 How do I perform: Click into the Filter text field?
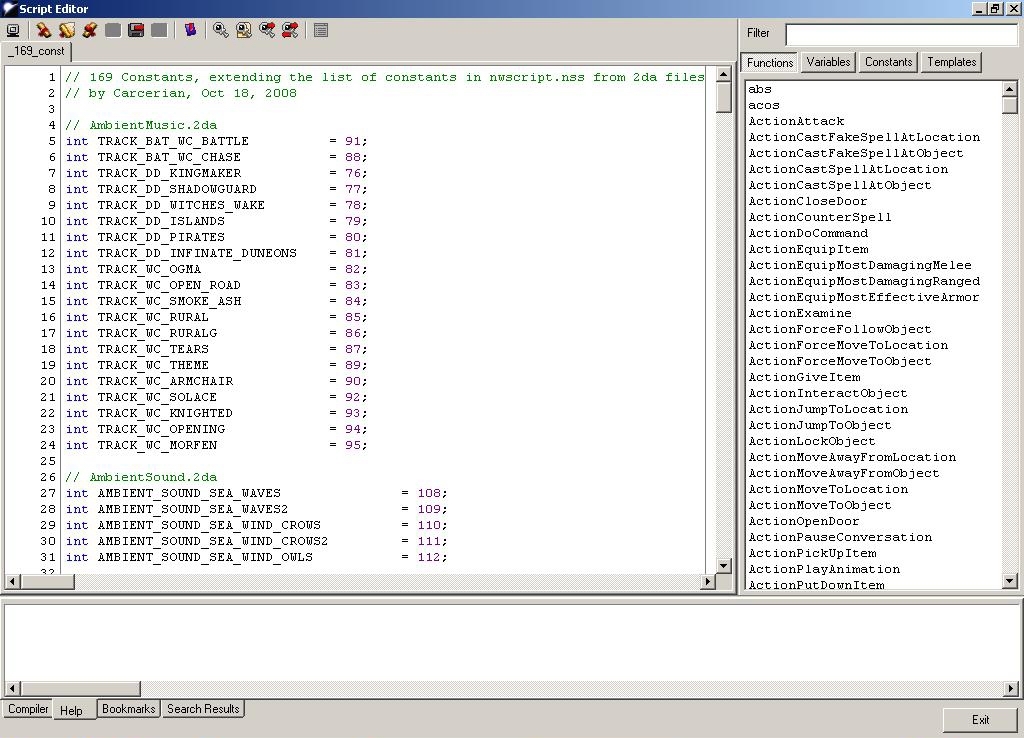tap(900, 34)
